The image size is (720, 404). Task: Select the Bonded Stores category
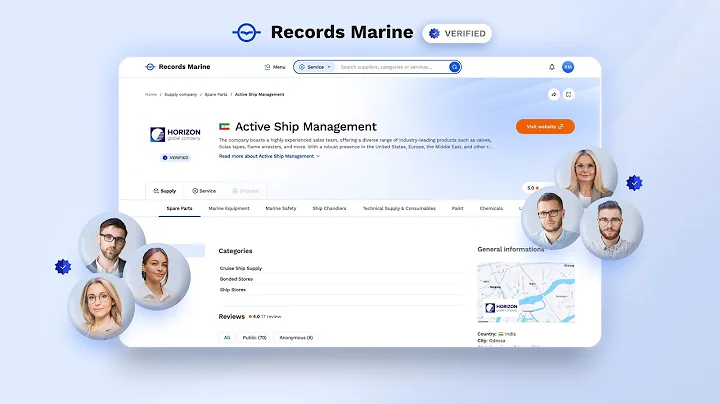(236, 279)
